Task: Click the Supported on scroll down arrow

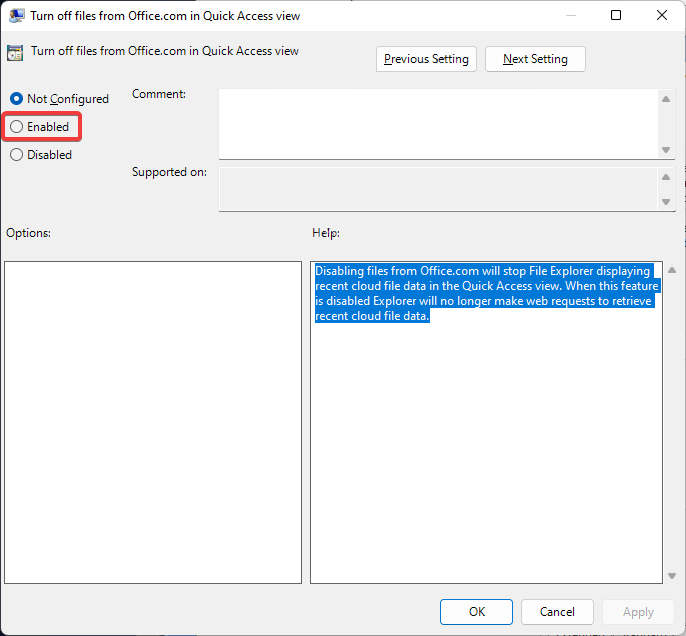Action: (666, 202)
